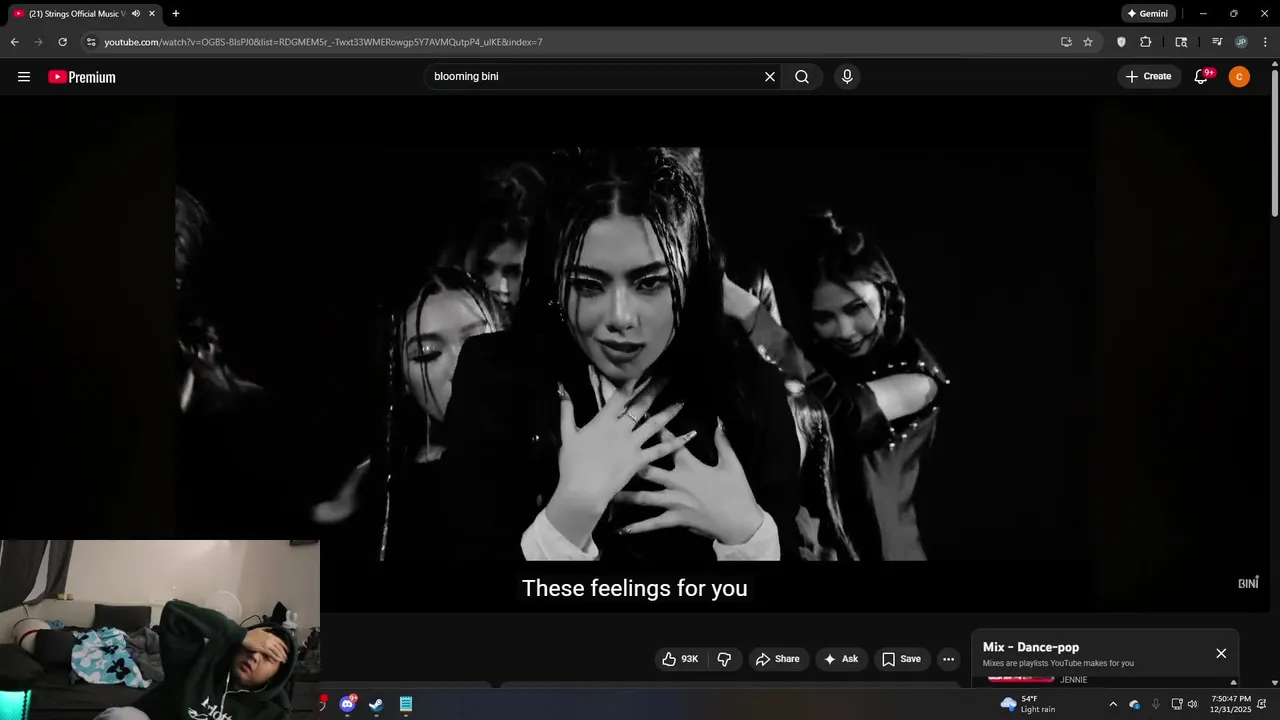The image size is (1280, 720).
Task: Close the Mix - Dance-pop panel
Action: pos(1221,653)
